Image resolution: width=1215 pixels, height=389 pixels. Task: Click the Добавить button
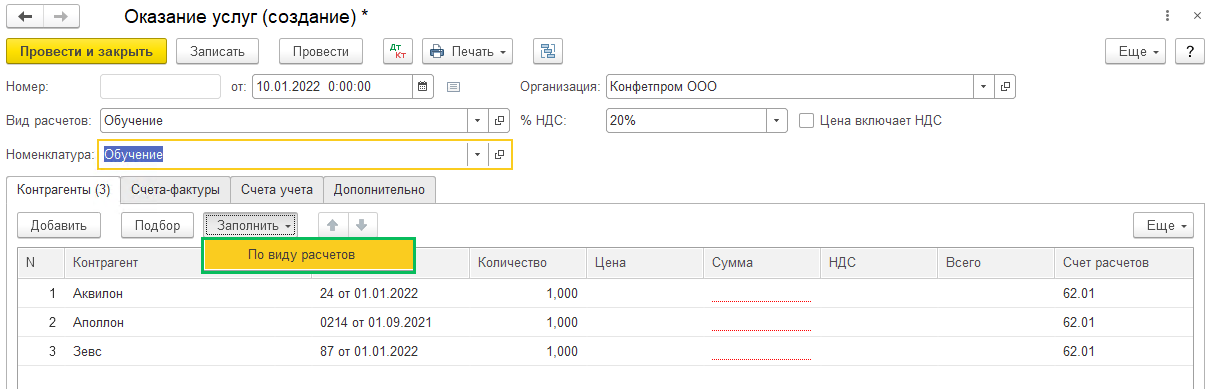tap(59, 225)
